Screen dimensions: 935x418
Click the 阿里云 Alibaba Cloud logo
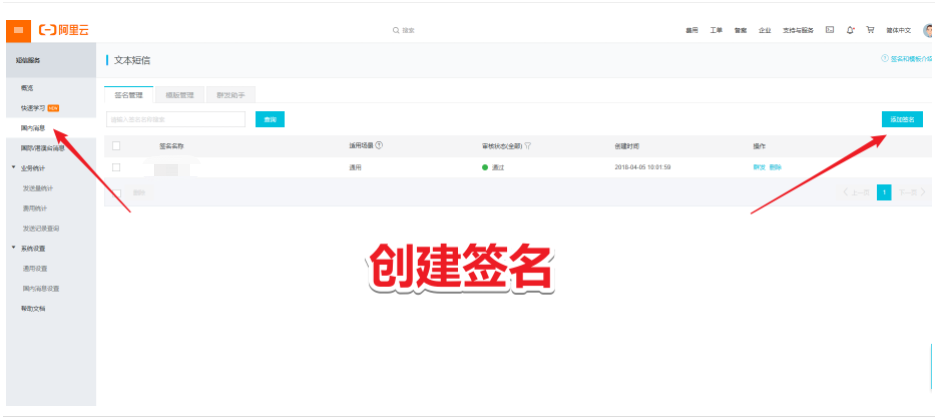(x=64, y=30)
